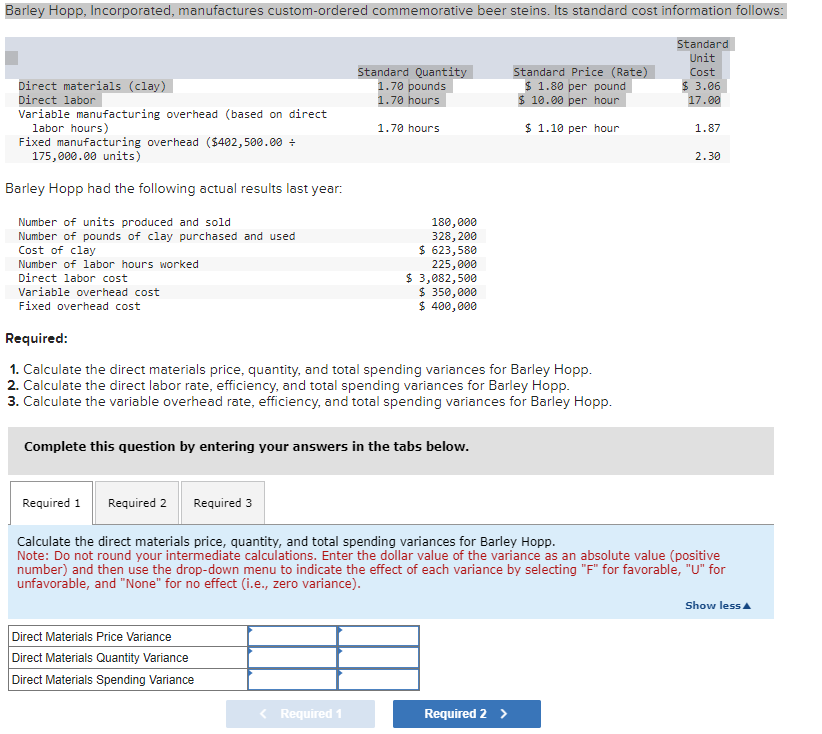Click the blue Required 2 navigation button

point(466,714)
